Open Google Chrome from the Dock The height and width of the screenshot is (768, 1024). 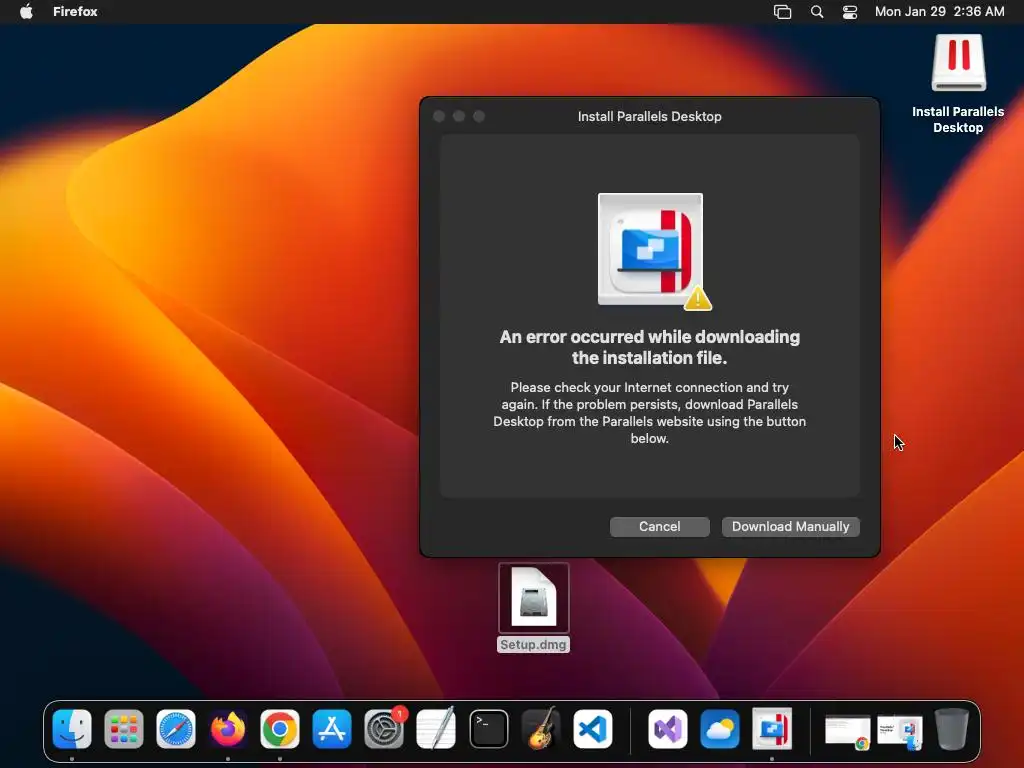(280, 729)
